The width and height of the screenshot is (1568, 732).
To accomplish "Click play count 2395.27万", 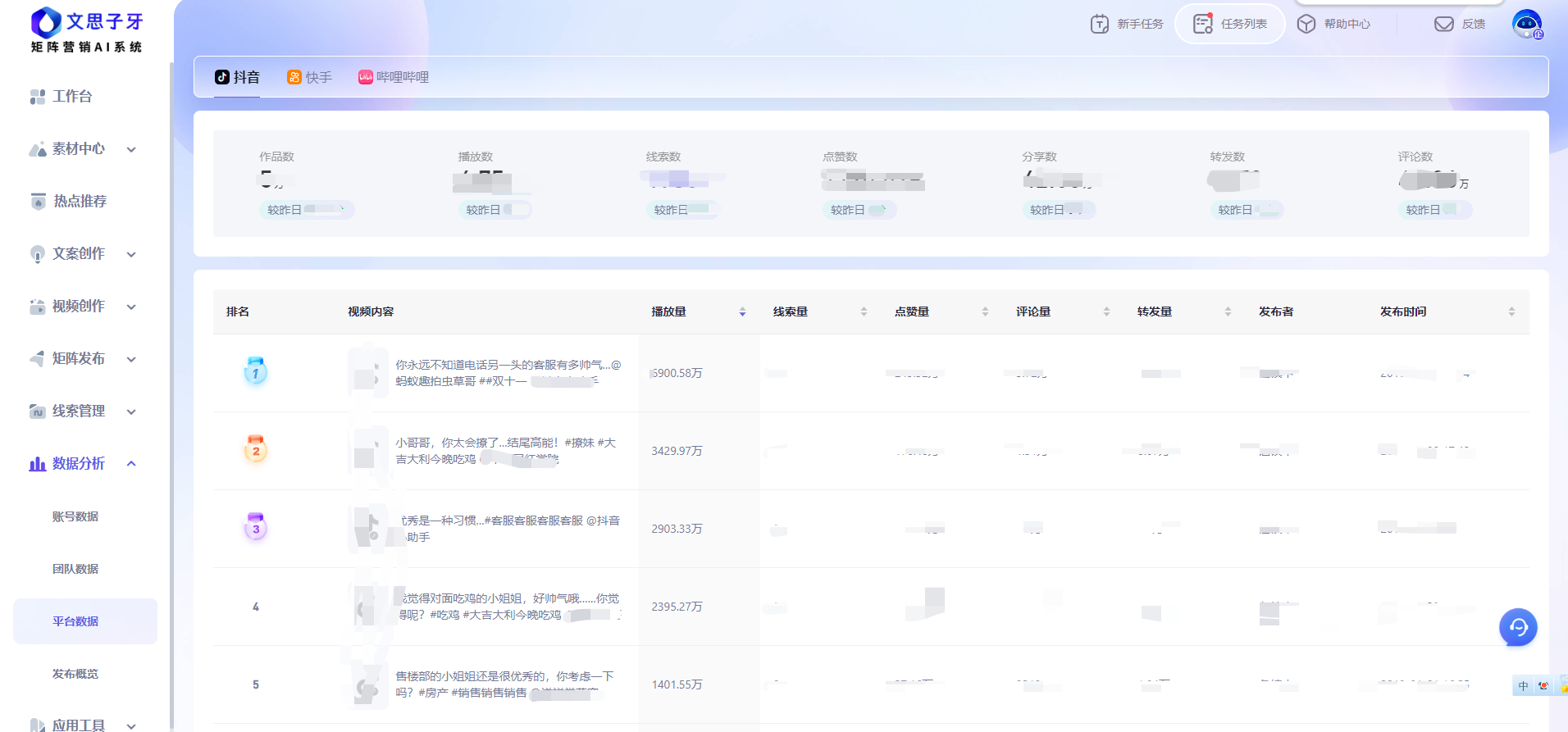I will (x=677, y=607).
